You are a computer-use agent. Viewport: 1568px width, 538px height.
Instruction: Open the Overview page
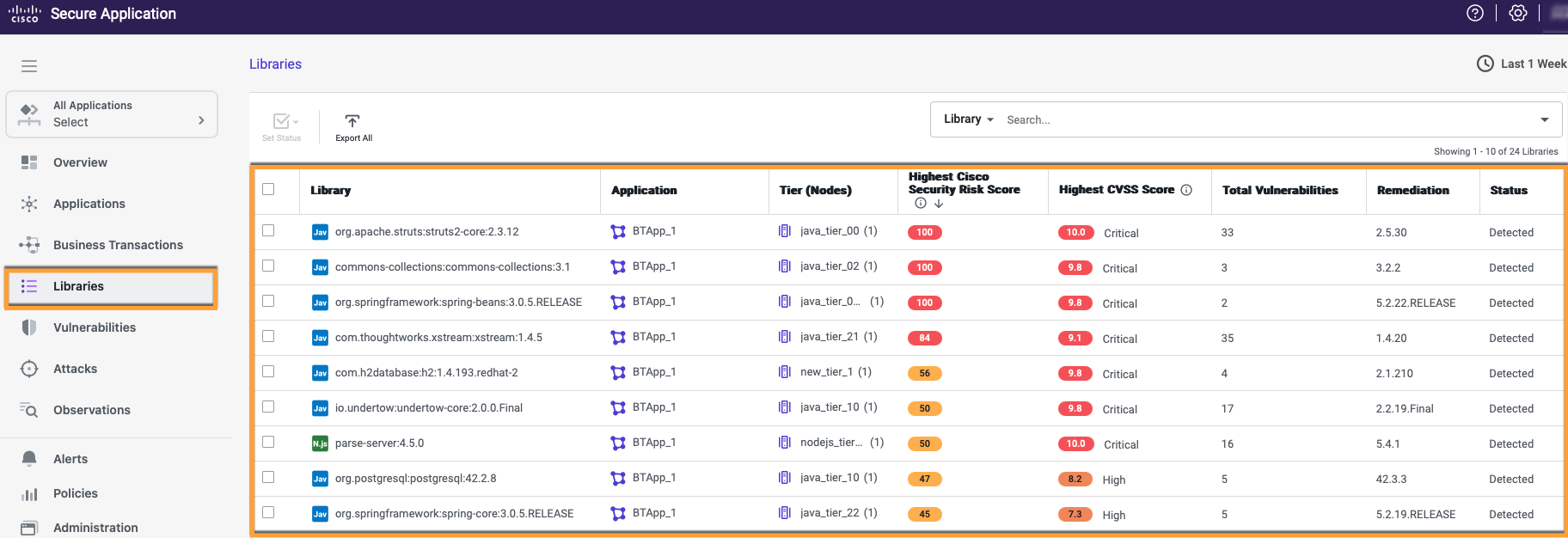[80, 162]
